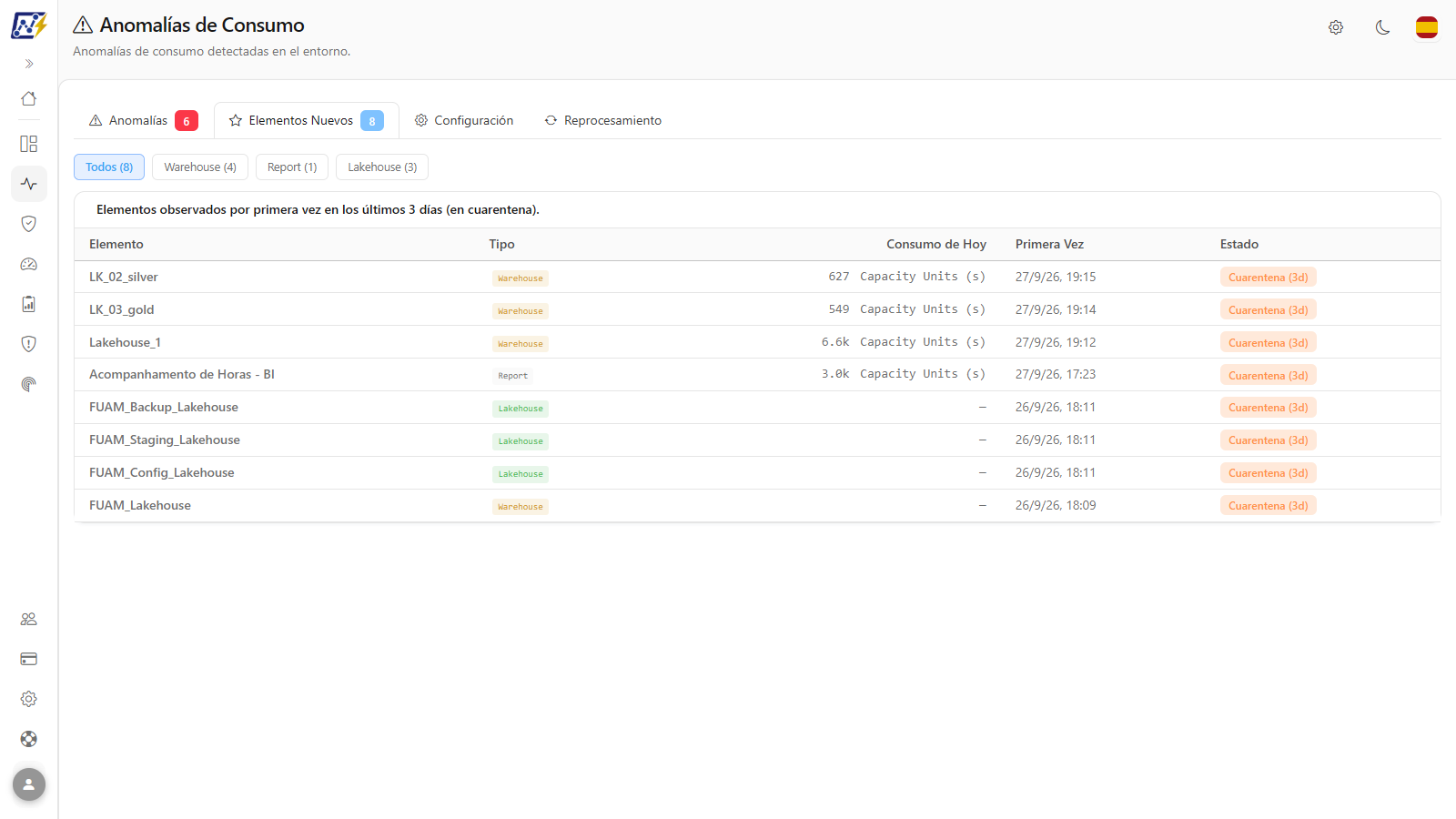Click the LK_02_silver row name
Viewport: 1456px width, 819px height.
coord(124,277)
